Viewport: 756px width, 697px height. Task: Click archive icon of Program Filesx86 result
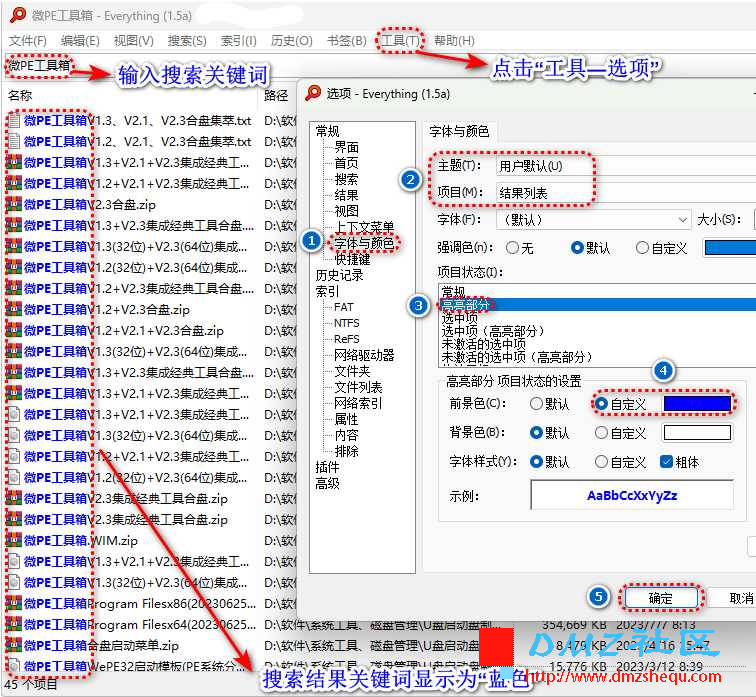tap(14, 603)
